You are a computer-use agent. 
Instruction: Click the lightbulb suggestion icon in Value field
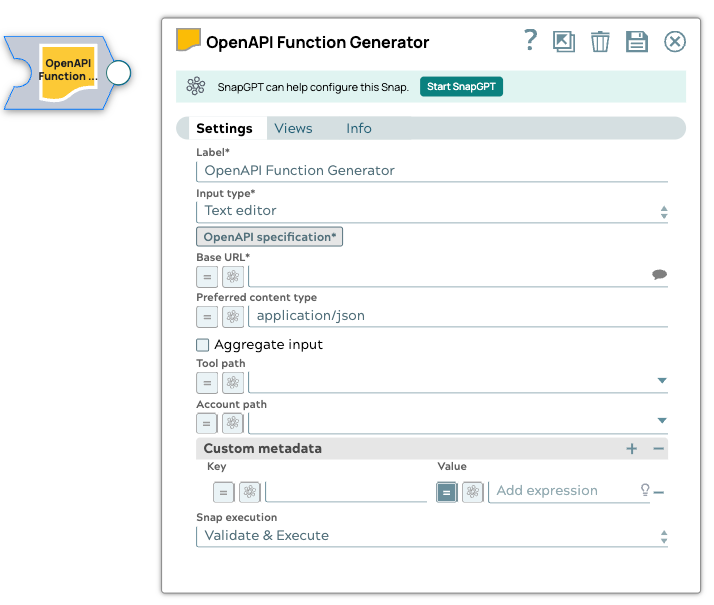645,490
